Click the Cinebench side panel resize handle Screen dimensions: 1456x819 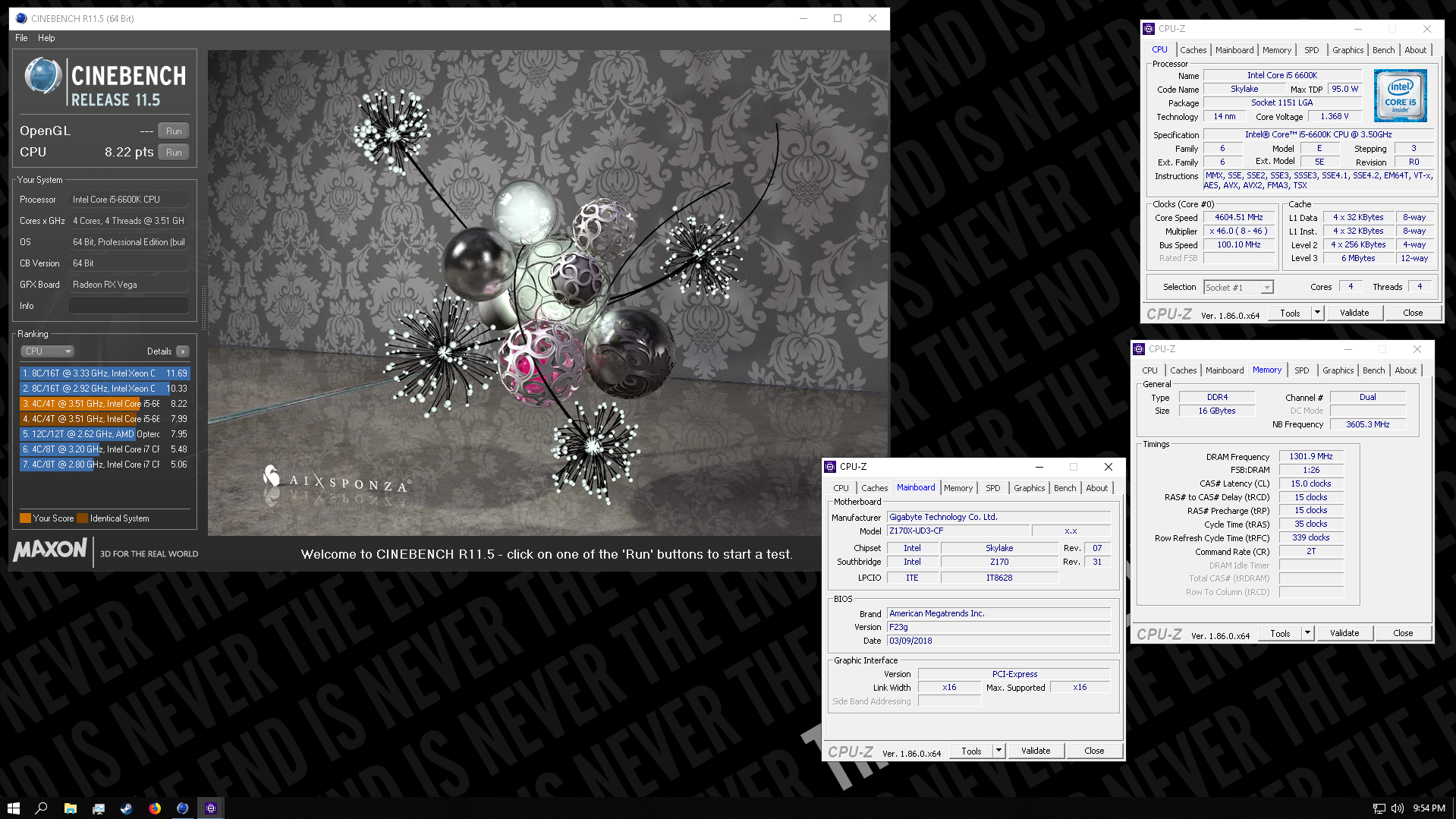click(x=203, y=307)
